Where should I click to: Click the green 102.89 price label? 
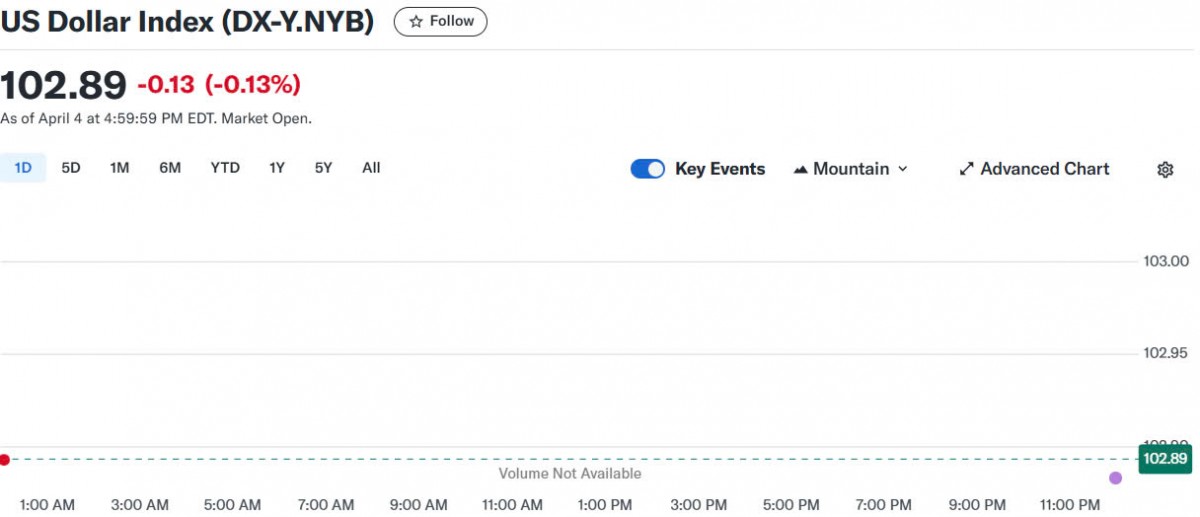pyautogui.click(x=1165, y=459)
